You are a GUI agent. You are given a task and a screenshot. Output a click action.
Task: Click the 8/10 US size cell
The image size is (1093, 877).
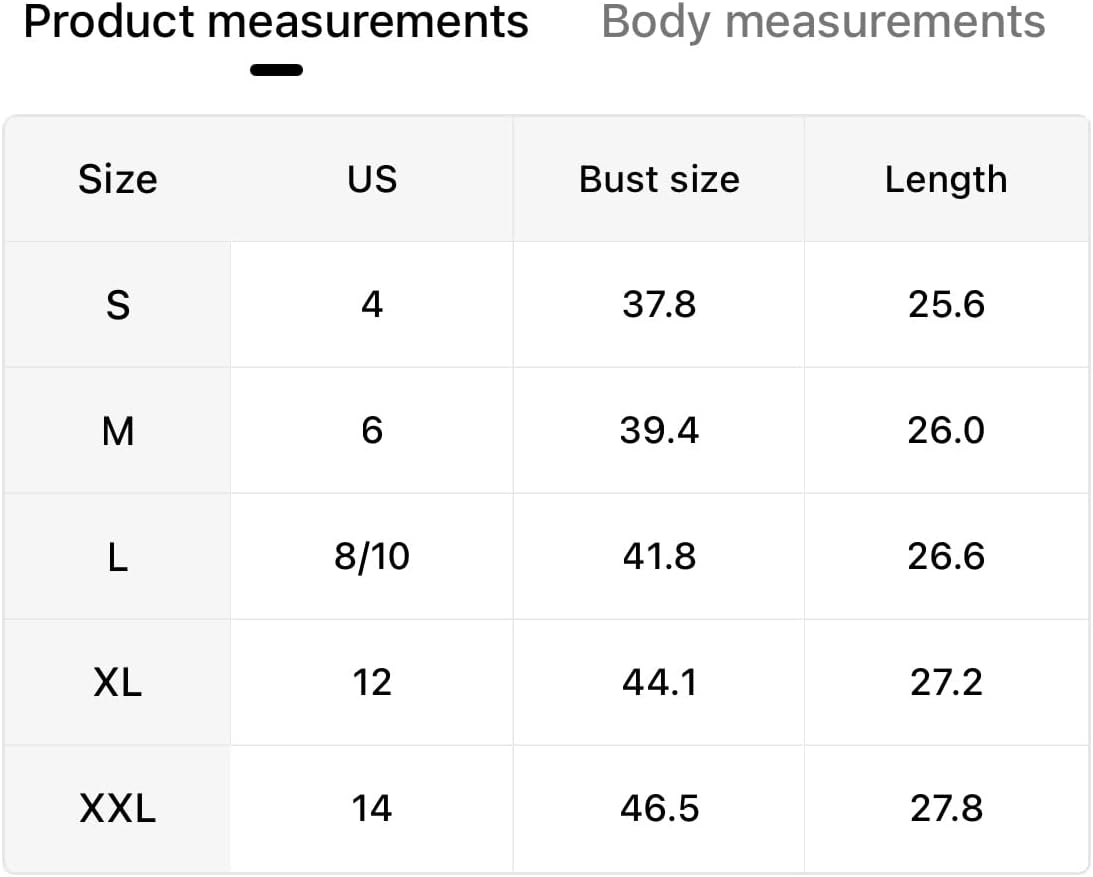[x=372, y=556]
